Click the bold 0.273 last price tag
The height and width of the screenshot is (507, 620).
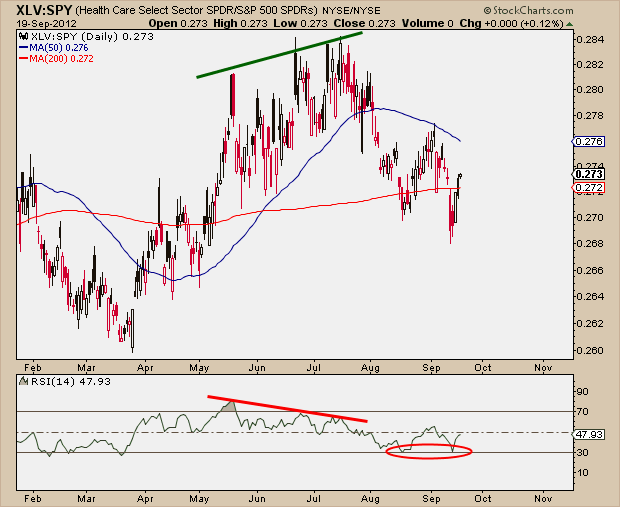click(589, 174)
